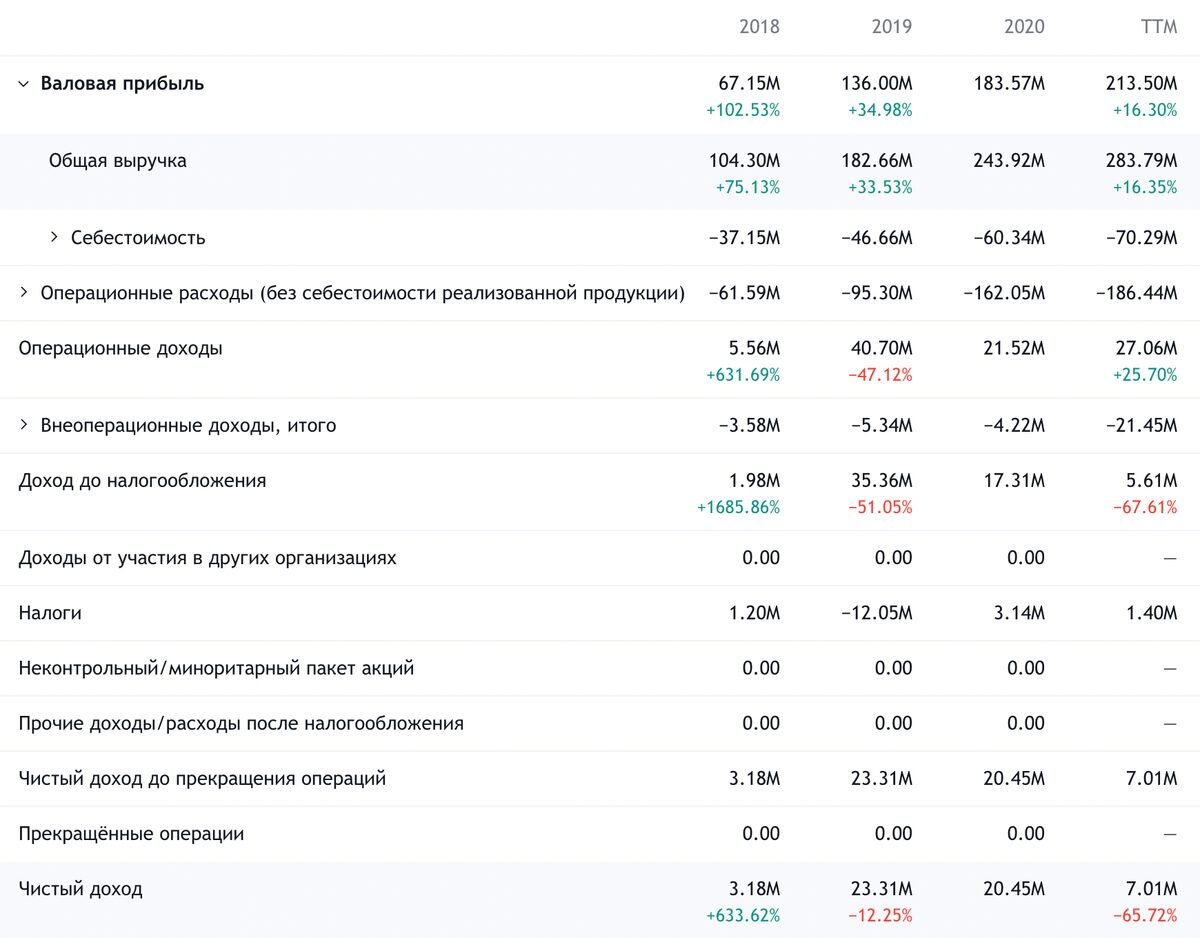
Task: Click the +631.69% operating income change
Action: (x=743, y=375)
